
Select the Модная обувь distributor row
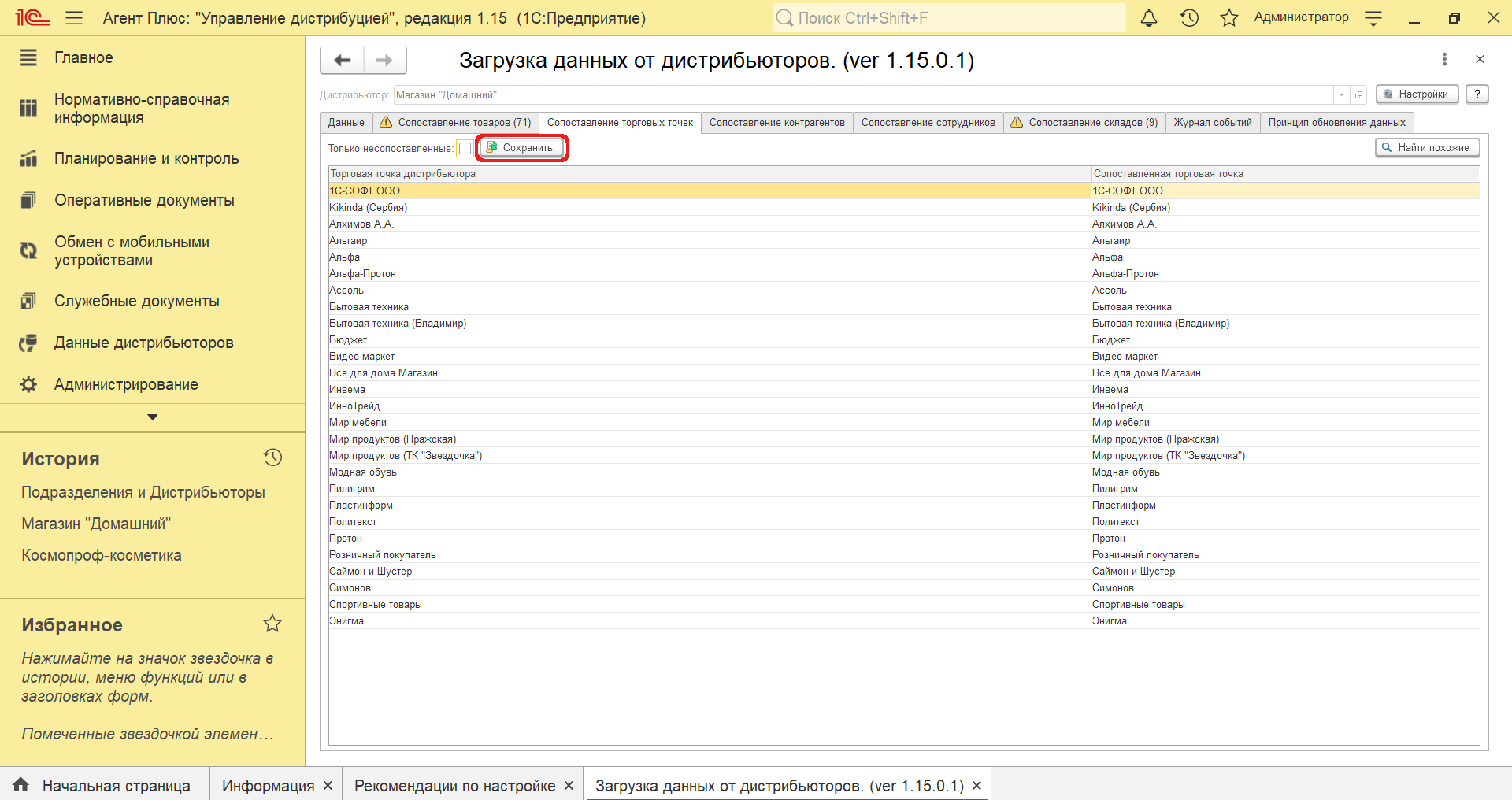pos(710,472)
